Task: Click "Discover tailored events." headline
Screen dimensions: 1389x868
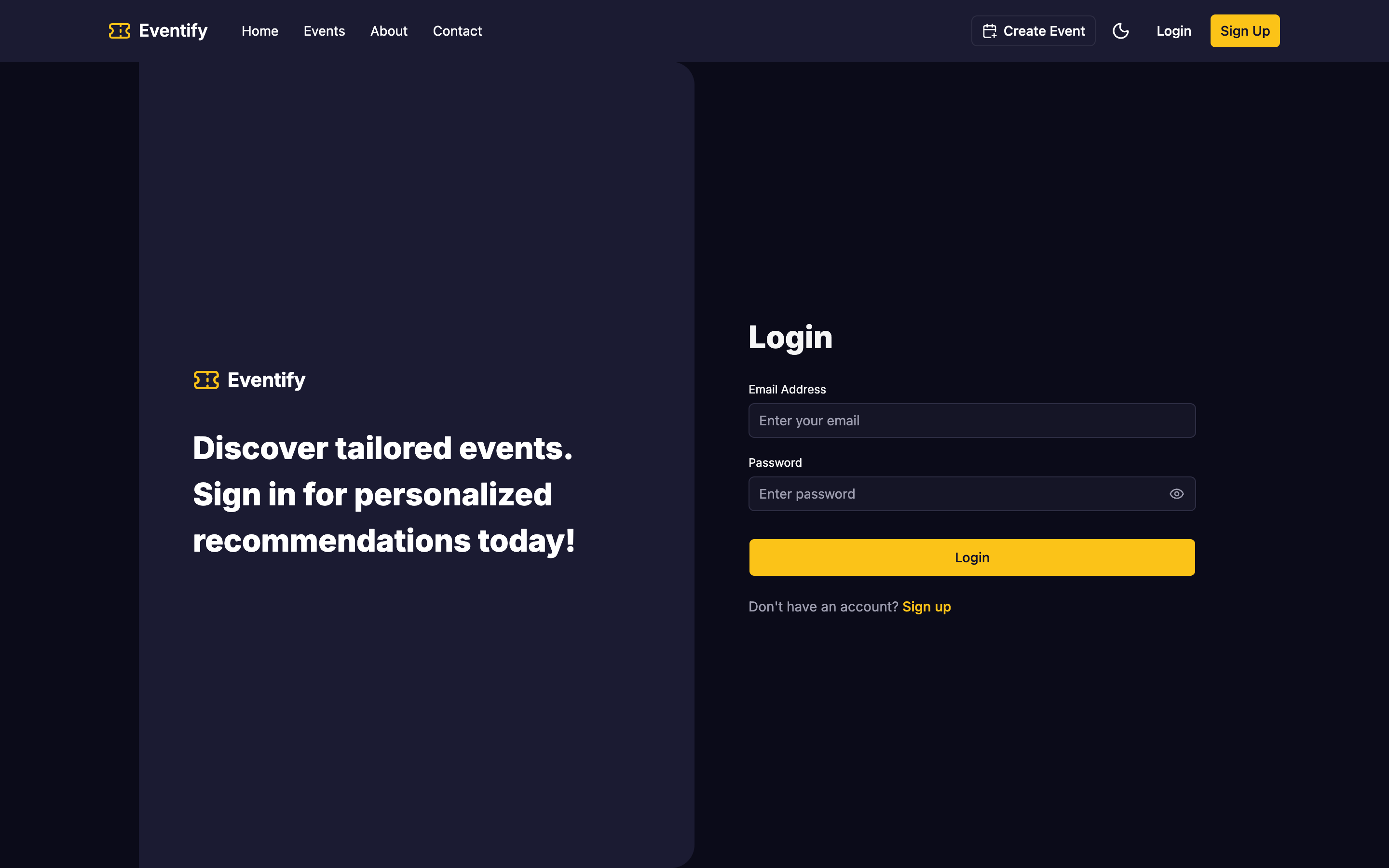Action: pyautogui.click(x=383, y=448)
